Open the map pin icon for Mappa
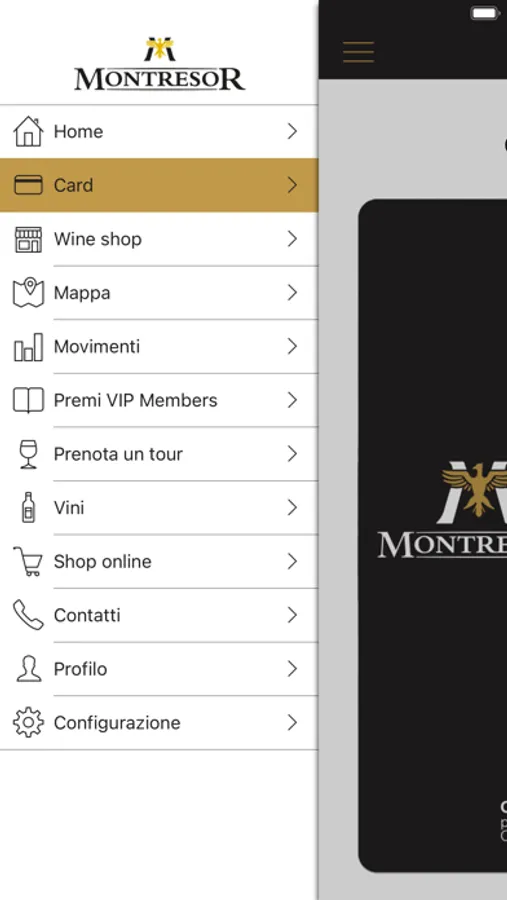This screenshot has width=507, height=900. [x=28, y=293]
